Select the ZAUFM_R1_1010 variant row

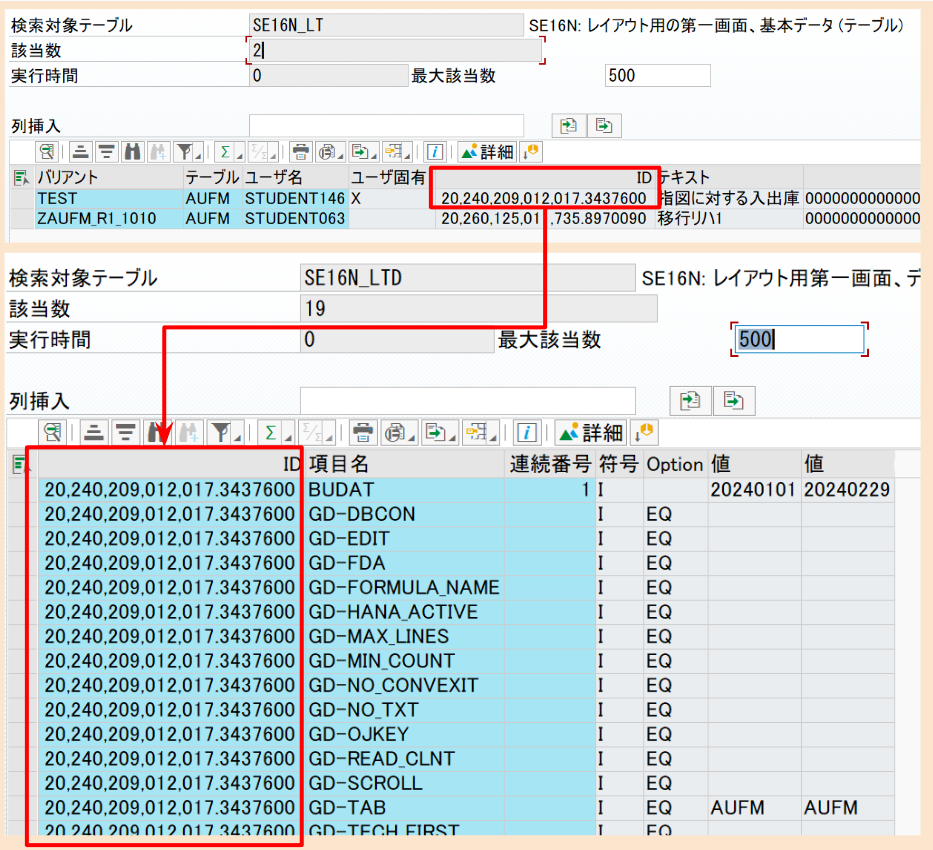tap(97, 218)
